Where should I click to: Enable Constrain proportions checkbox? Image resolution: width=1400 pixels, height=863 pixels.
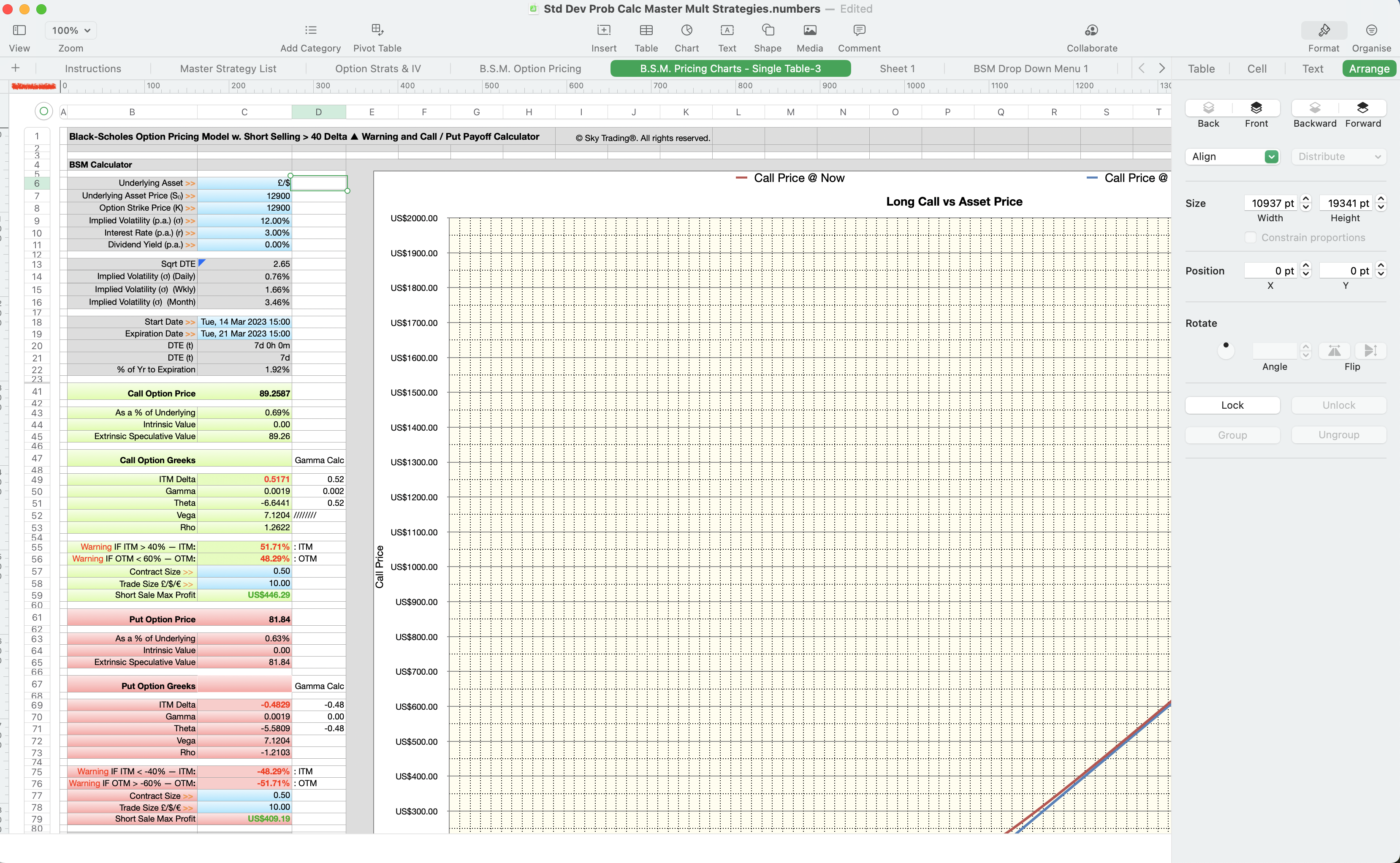click(x=1250, y=237)
